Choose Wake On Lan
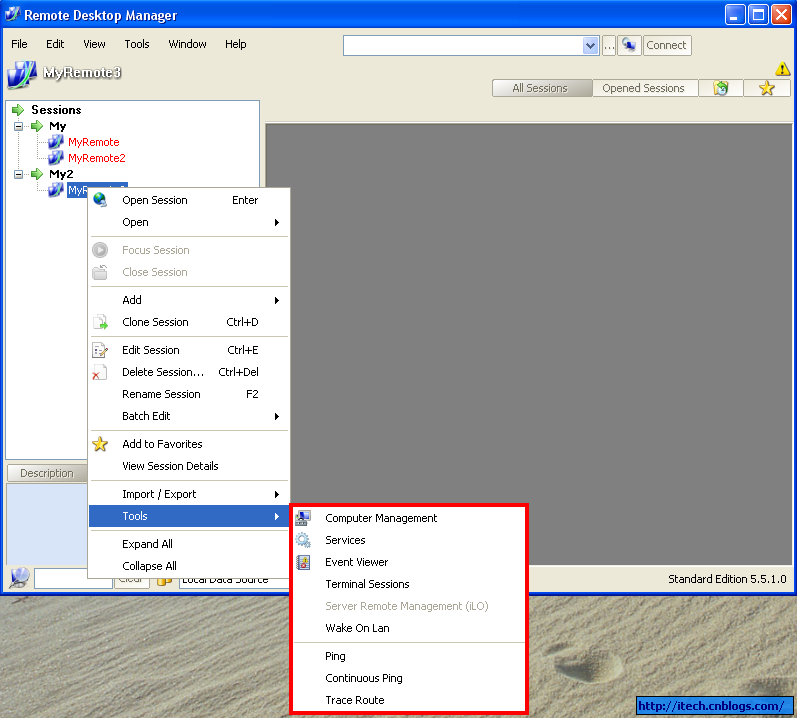 coord(409,628)
